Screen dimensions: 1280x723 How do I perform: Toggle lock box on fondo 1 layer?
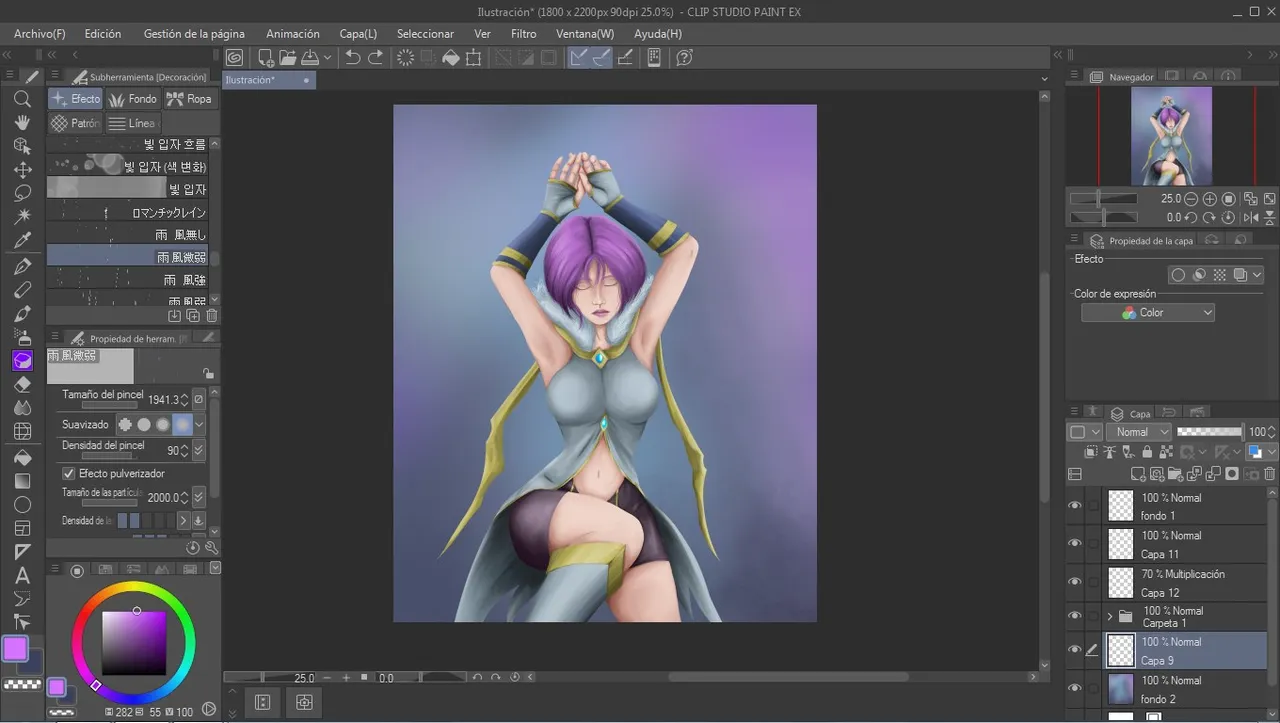point(1093,506)
